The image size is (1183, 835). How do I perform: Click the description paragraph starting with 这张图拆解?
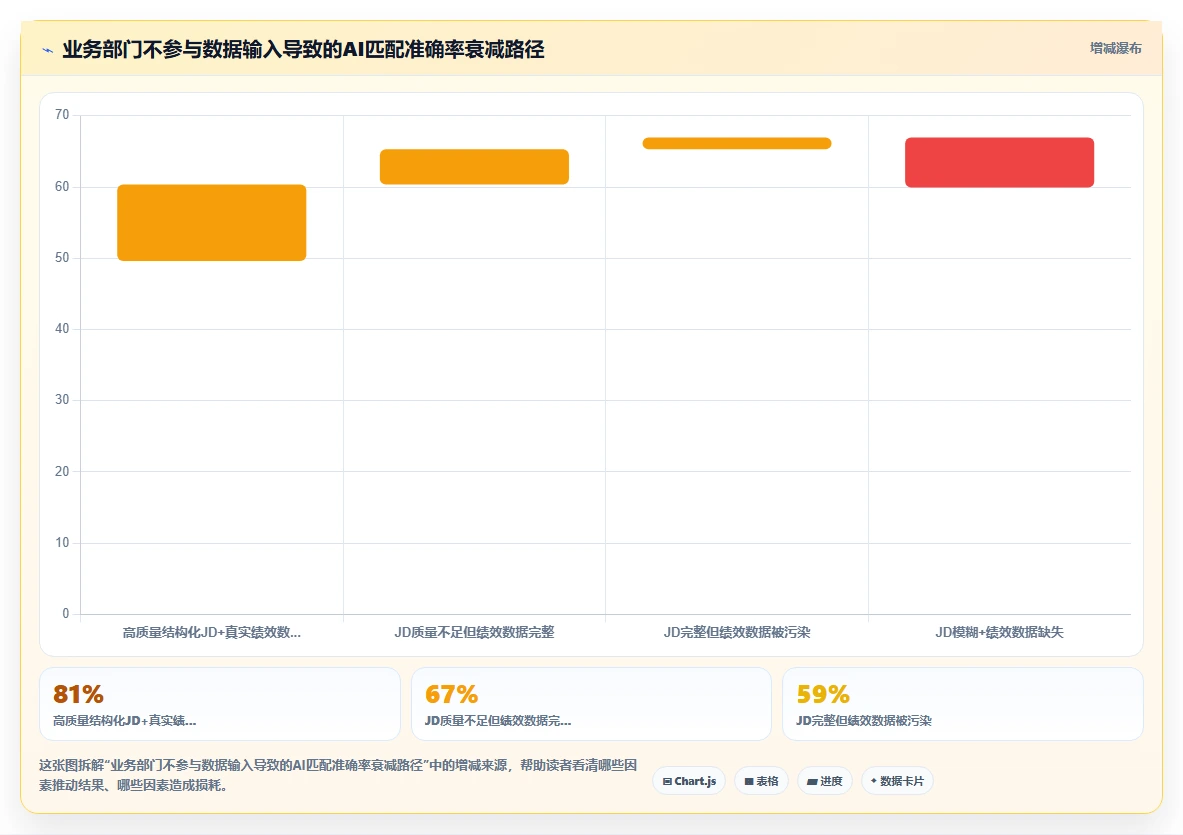(338, 775)
